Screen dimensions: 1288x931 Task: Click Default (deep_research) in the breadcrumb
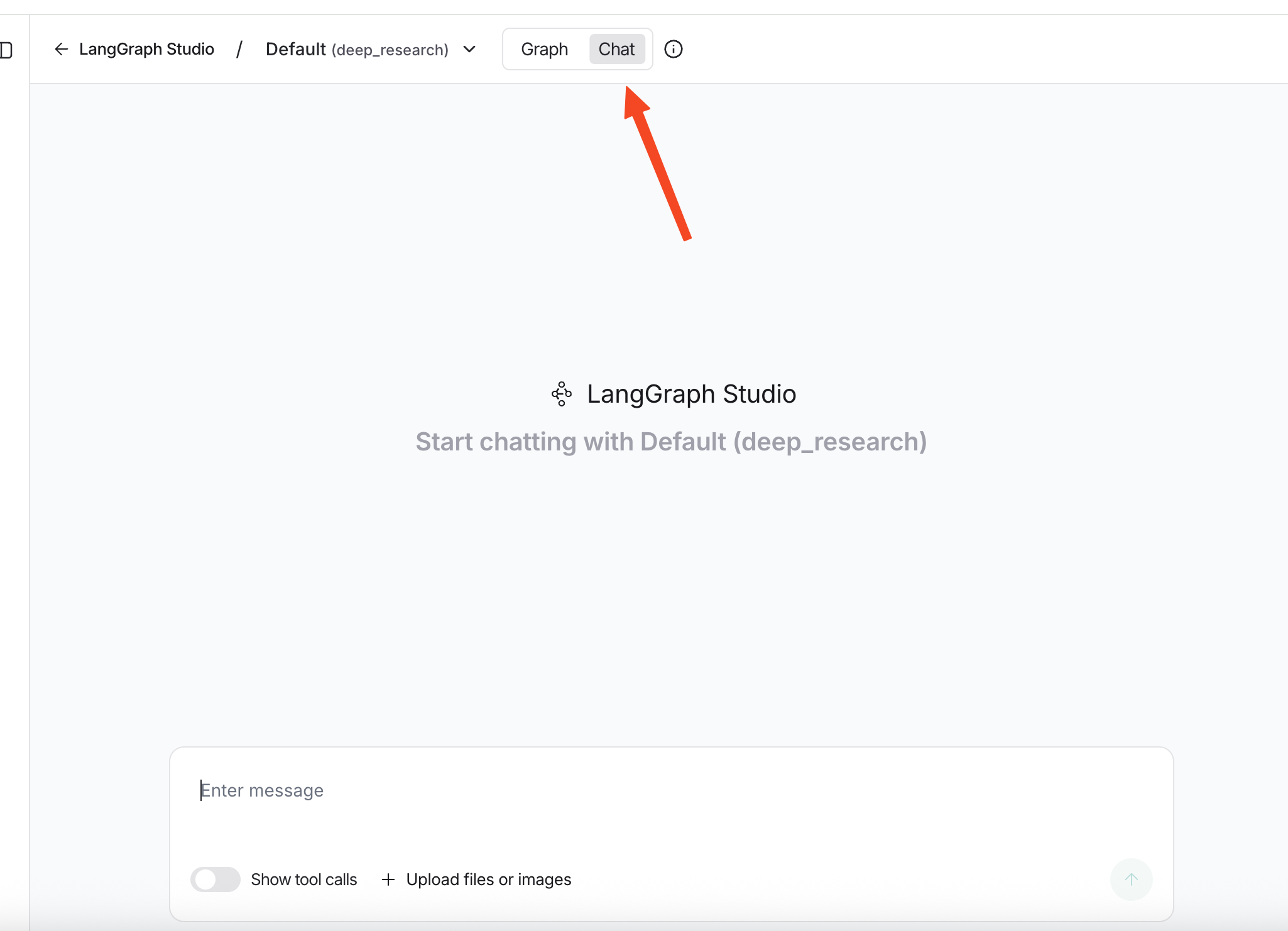tap(357, 49)
